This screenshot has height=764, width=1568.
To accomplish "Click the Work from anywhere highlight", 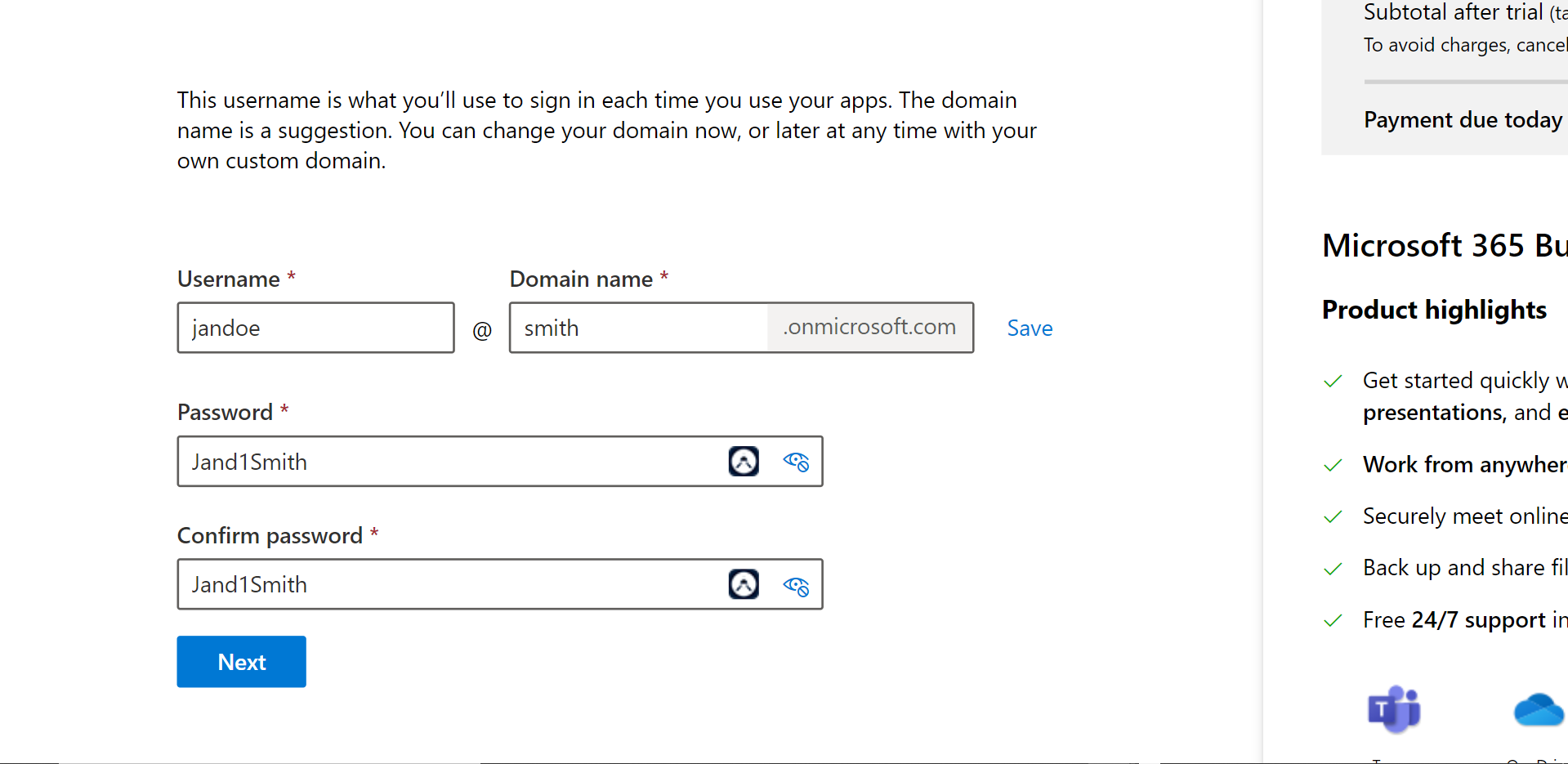I will [x=1465, y=465].
